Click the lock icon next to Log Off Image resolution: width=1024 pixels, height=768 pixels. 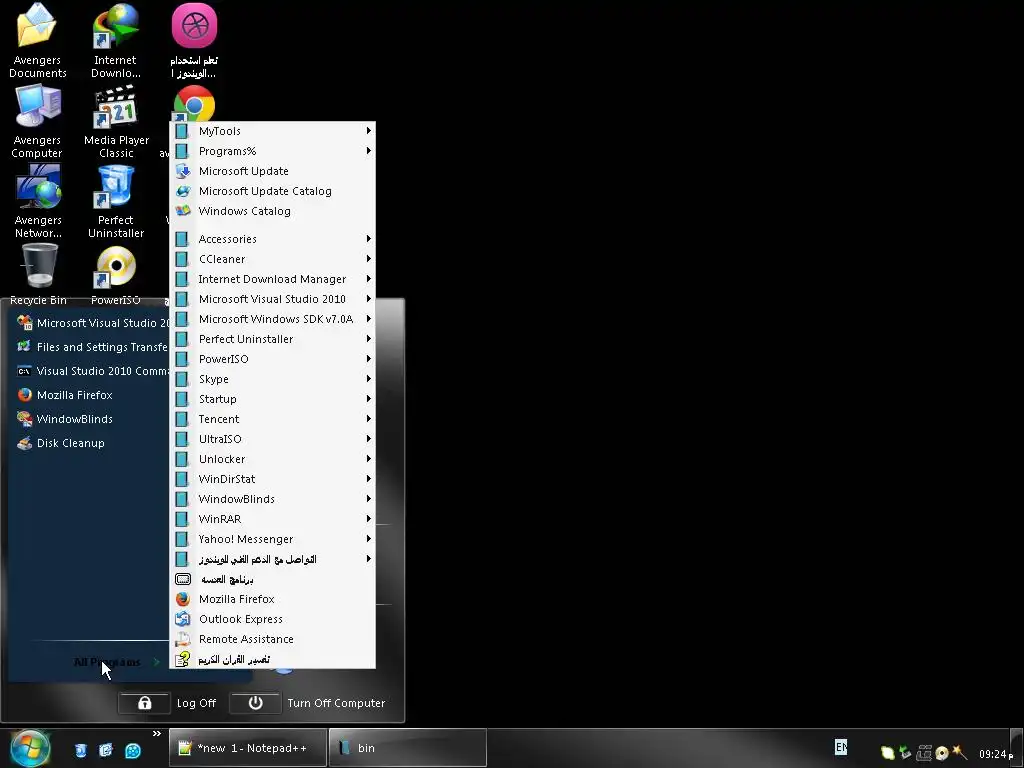(x=144, y=703)
